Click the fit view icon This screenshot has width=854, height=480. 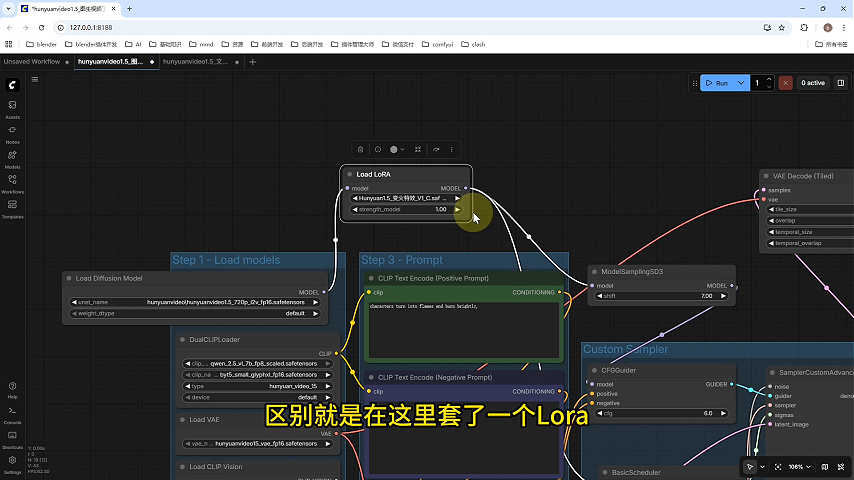pos(778,467)
